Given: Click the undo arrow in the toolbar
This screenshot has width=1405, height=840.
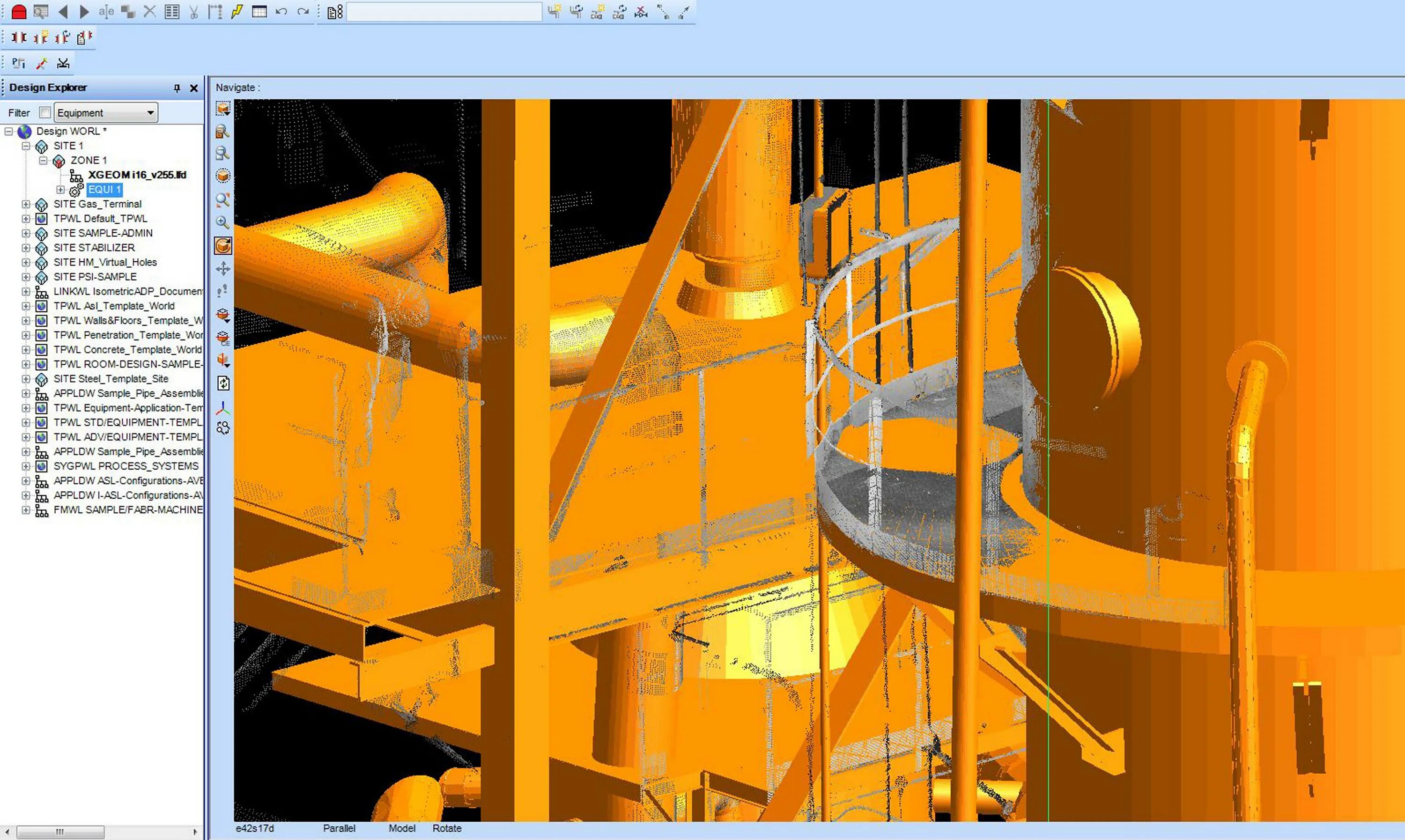Looking at the screenshot, I should pos(281,12).
